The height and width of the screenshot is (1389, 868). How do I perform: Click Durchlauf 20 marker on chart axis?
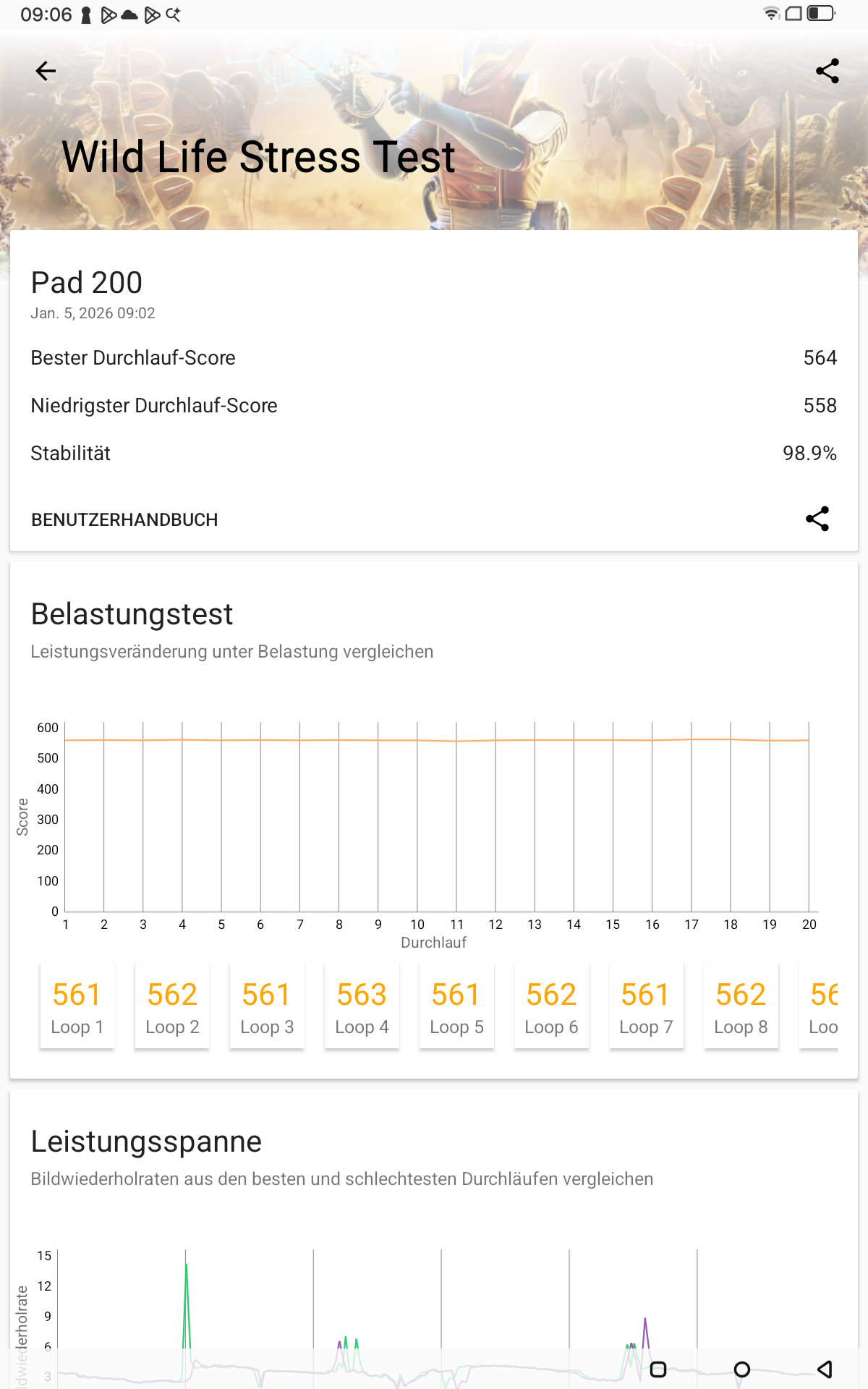pos(809,925)
